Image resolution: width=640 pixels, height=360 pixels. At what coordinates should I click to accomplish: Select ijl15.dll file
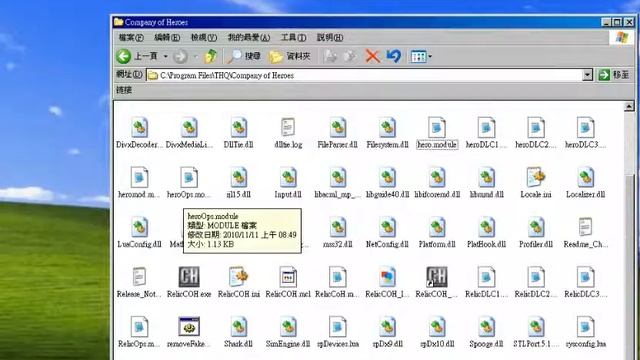tap(238, 183)
